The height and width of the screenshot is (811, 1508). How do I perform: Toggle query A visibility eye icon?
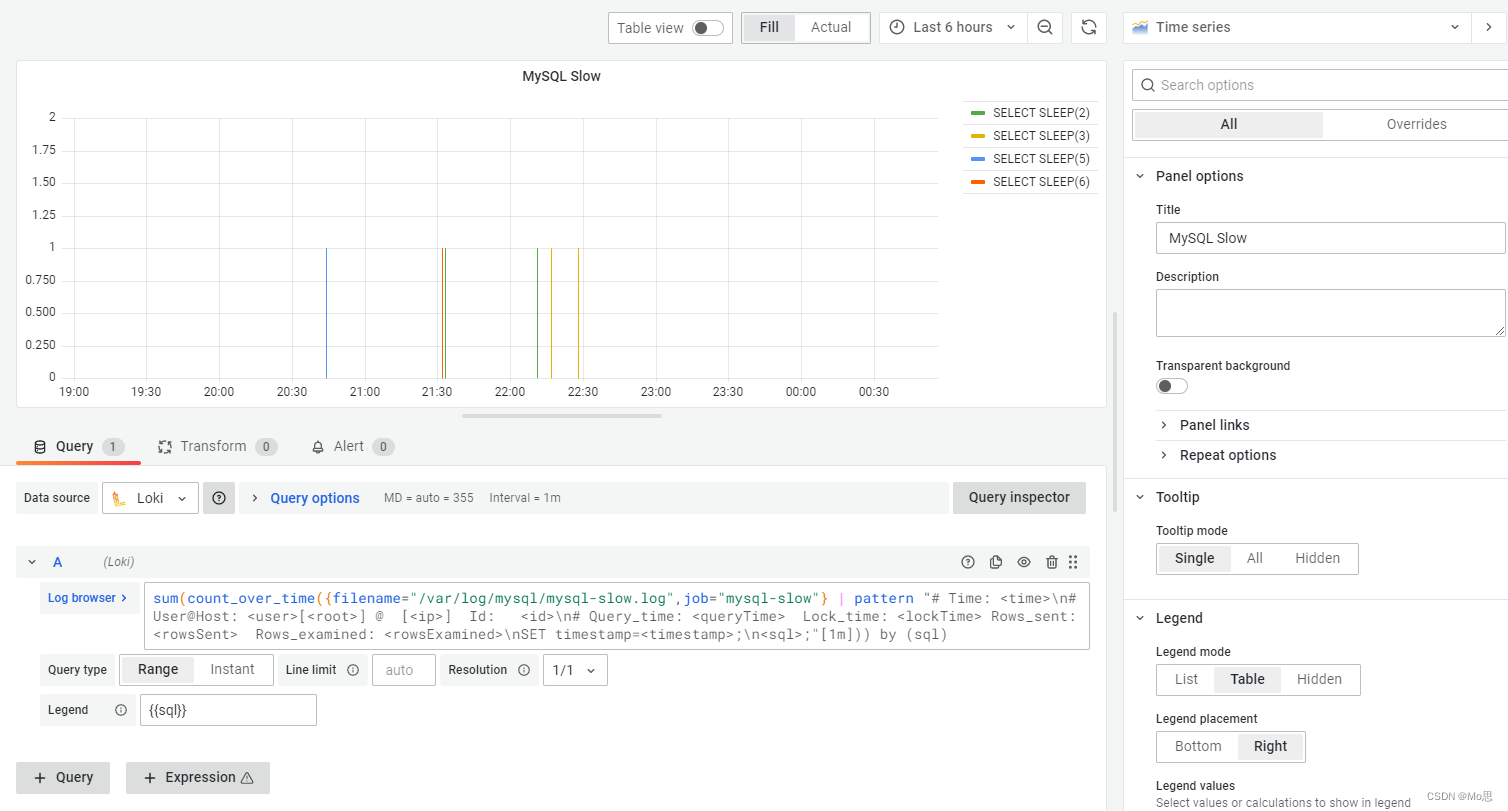1023,562
